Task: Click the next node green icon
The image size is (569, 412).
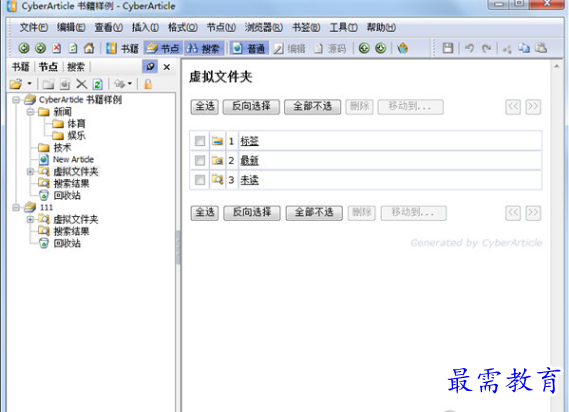Action: (381, 48)
